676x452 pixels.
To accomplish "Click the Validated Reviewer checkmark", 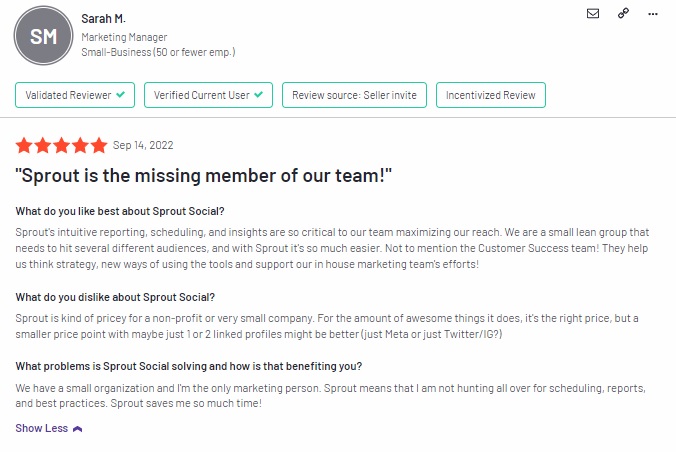I will (121, 94).
